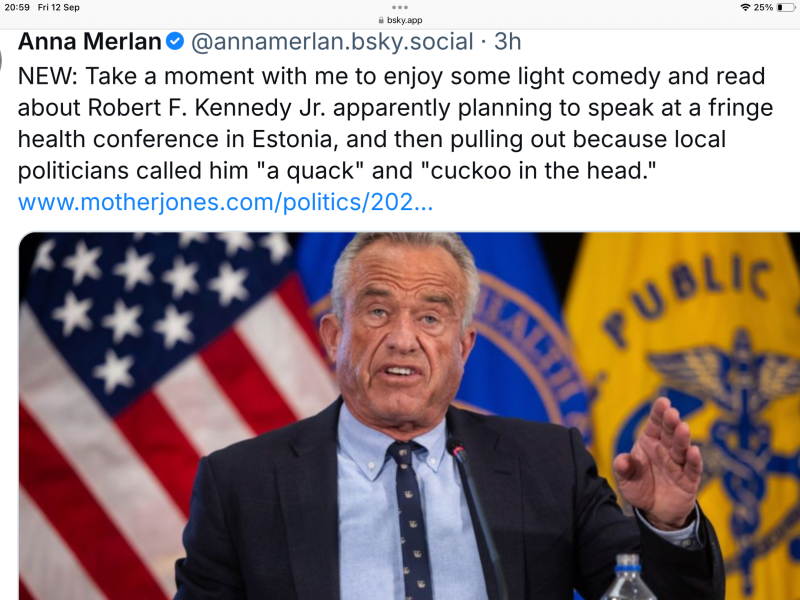Screen dimensions: 800x600
Task: Click the padlock icon beside bsky.app
Action: coord(381,19)
